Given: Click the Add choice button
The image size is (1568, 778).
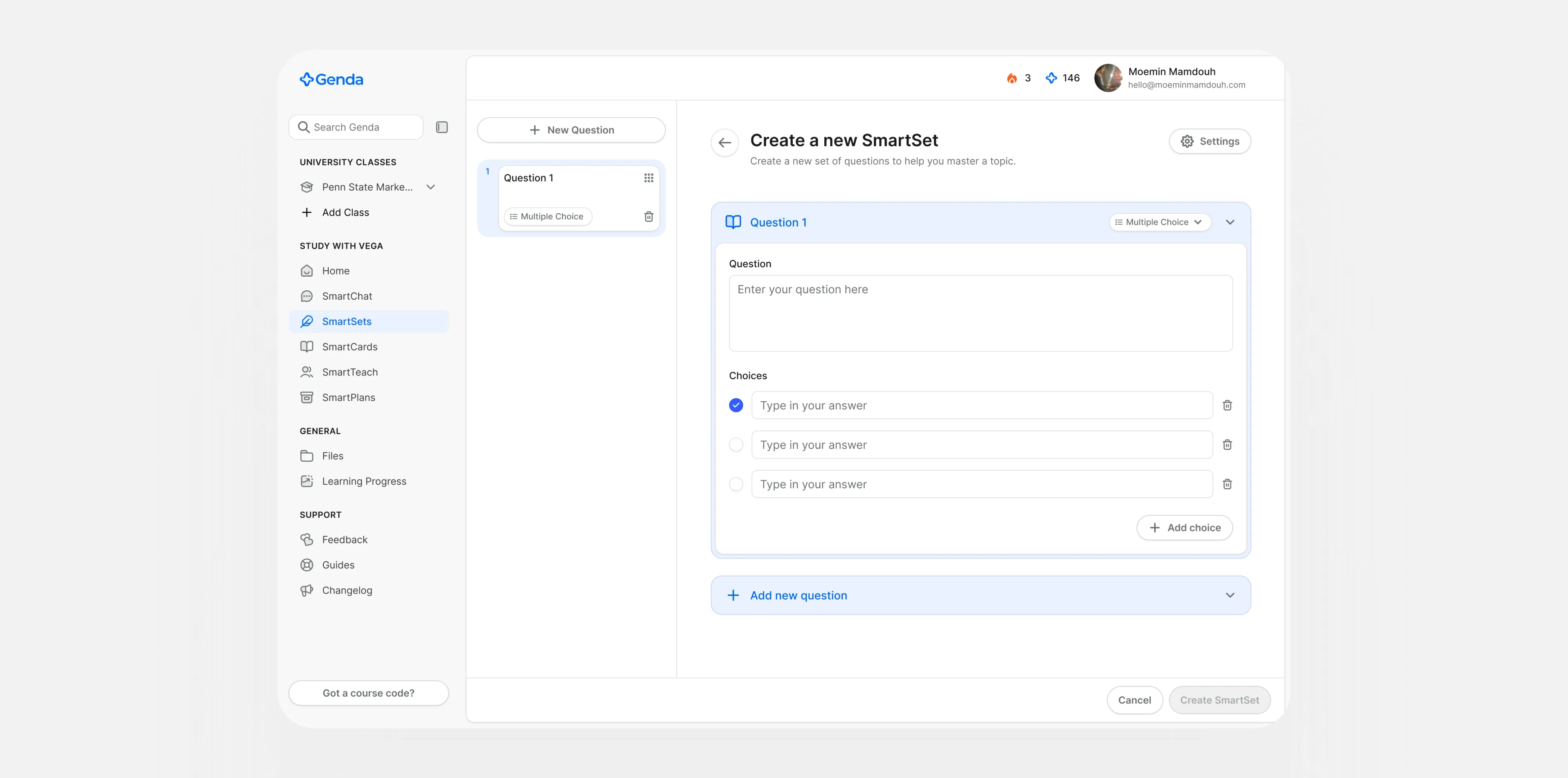Looking at the screenshot, I should pyautogui.click(x=1184, y=527).
